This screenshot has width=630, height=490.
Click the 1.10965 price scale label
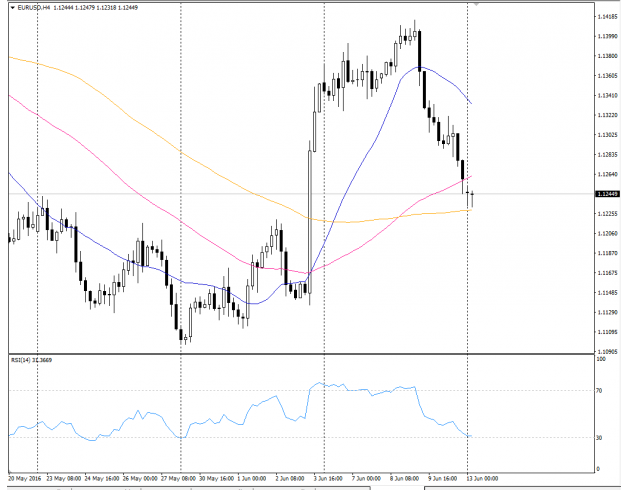[605, 351]
